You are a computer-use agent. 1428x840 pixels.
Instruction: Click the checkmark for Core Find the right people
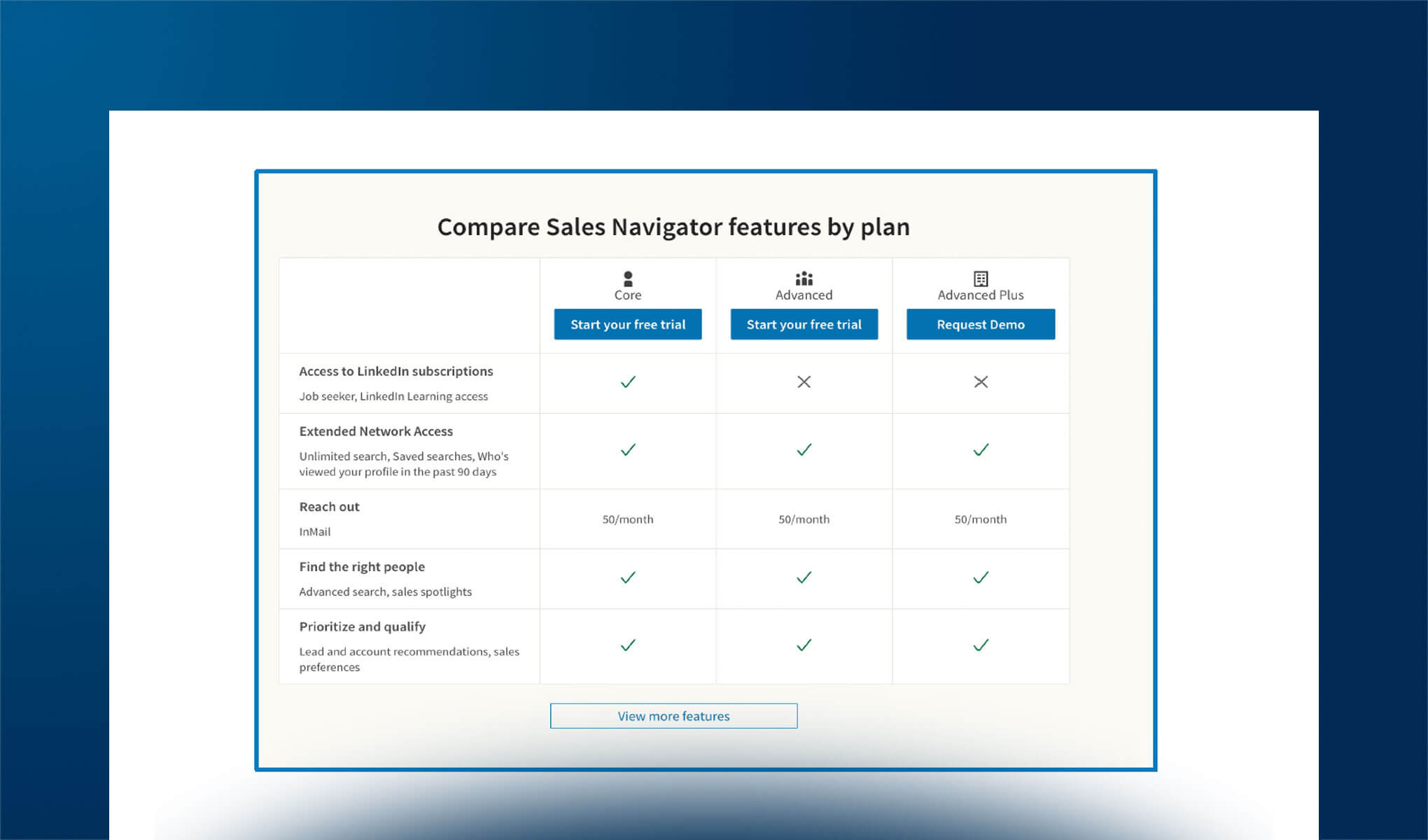pyautogui.click(x=628, y=577)
